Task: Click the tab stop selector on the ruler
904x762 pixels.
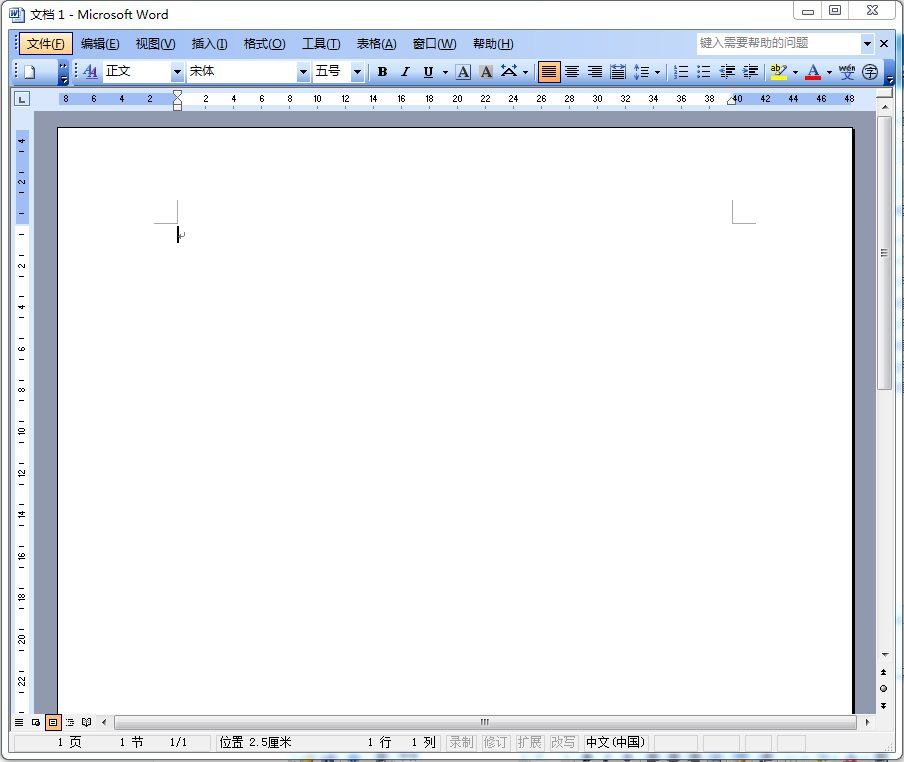Action: point(22,99)
